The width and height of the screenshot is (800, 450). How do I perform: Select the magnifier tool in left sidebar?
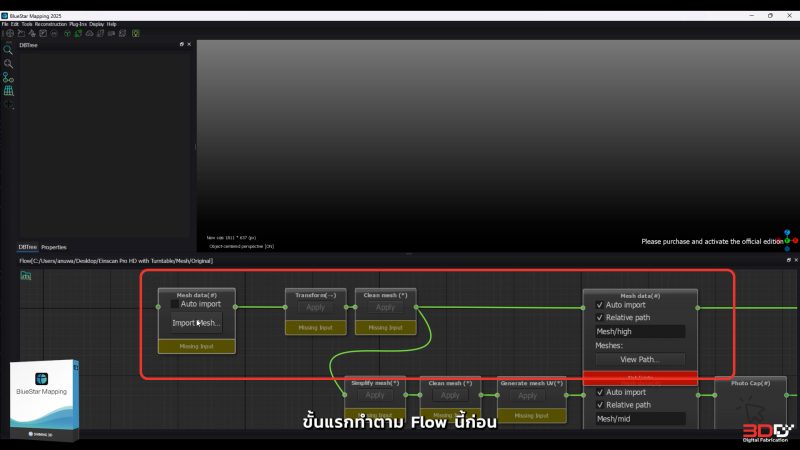coord(8,49)
